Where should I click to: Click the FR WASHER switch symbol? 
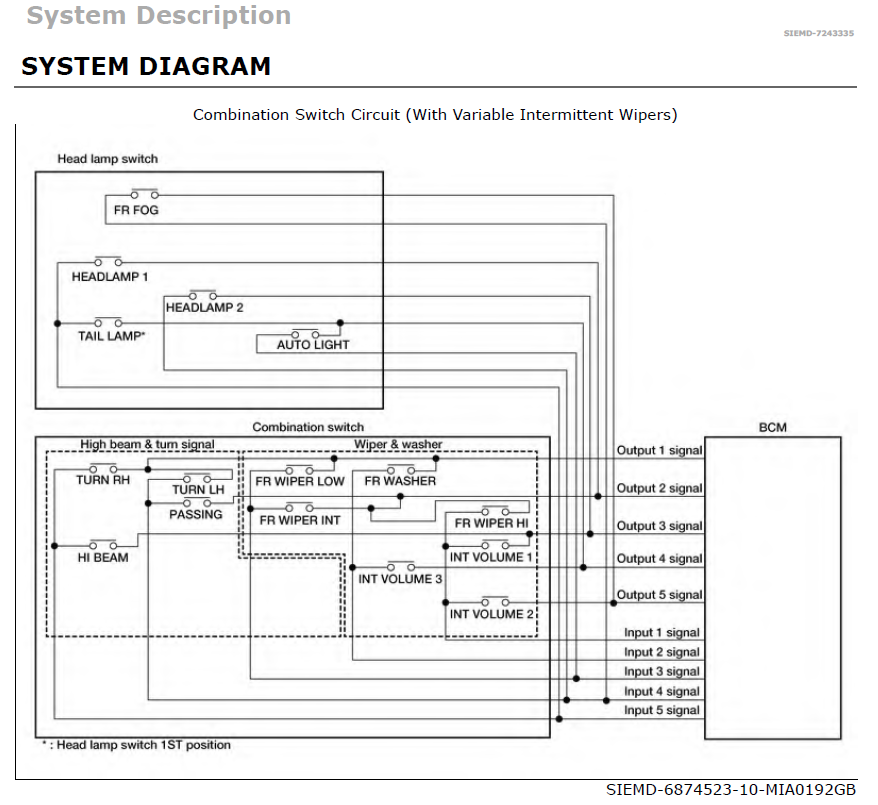point(400,469)
